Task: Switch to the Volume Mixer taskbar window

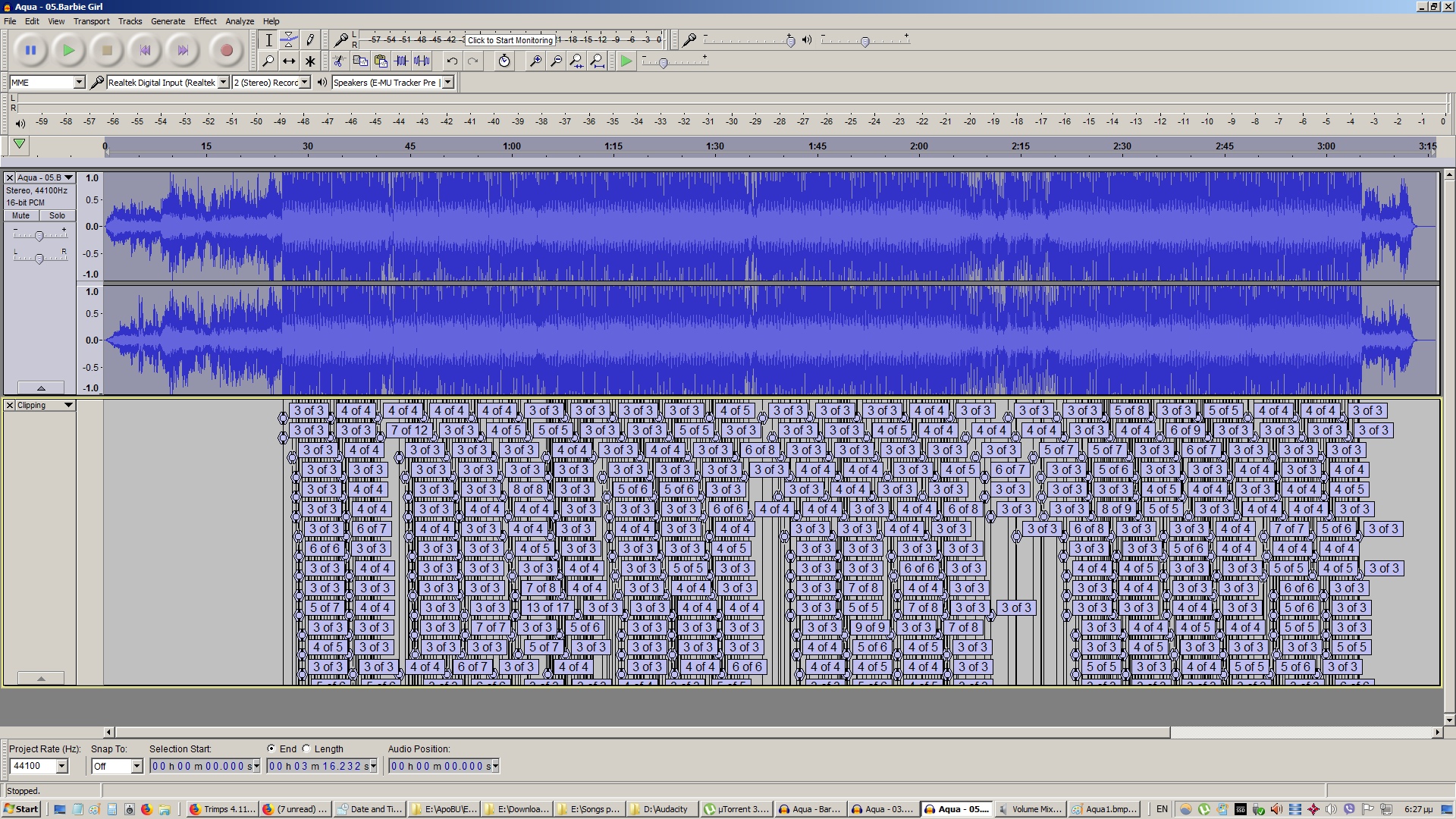Action: click(1030, 809)
